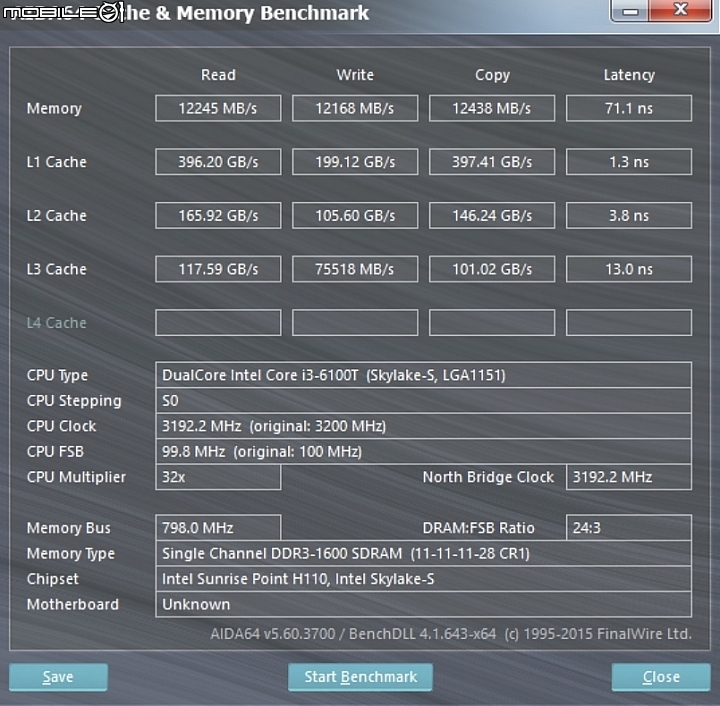Select CPU FSB value 99.8 MHz

tap(423, 452)
